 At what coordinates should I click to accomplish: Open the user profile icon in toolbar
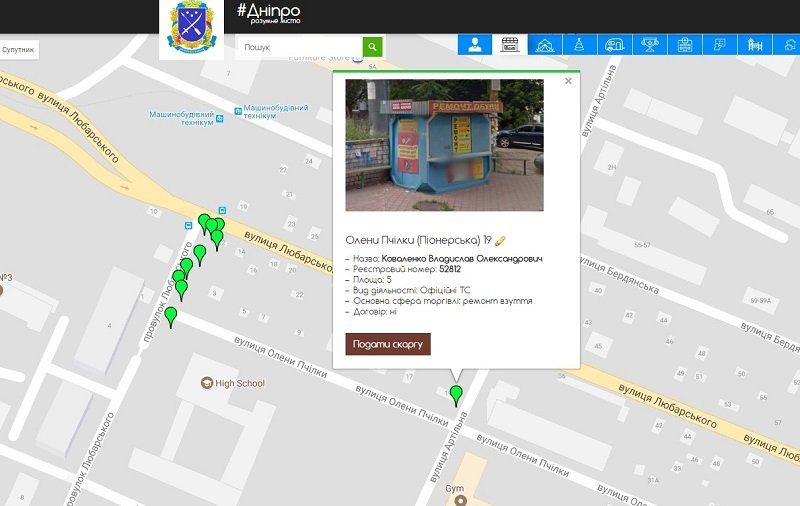[474, 45]
